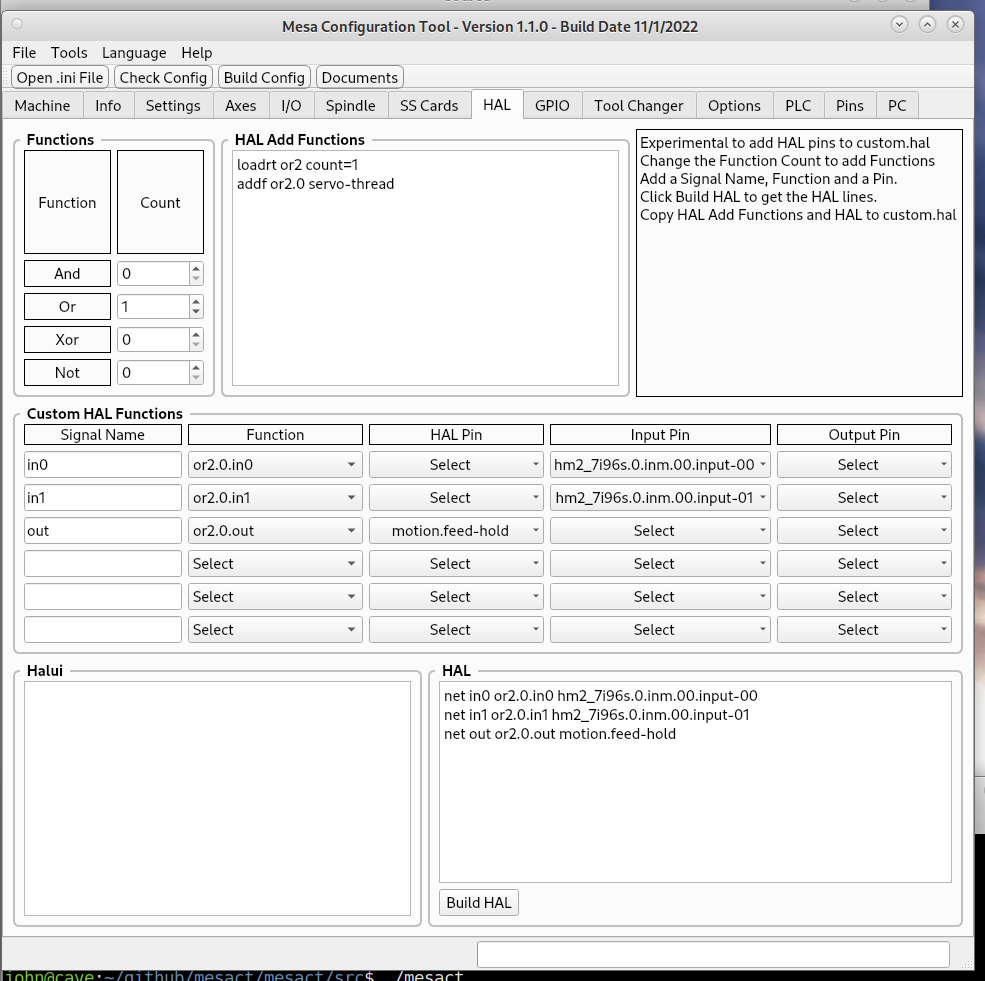Switch to the Options tab
Viewport: 985px width, 981px height.
(734, 106)
